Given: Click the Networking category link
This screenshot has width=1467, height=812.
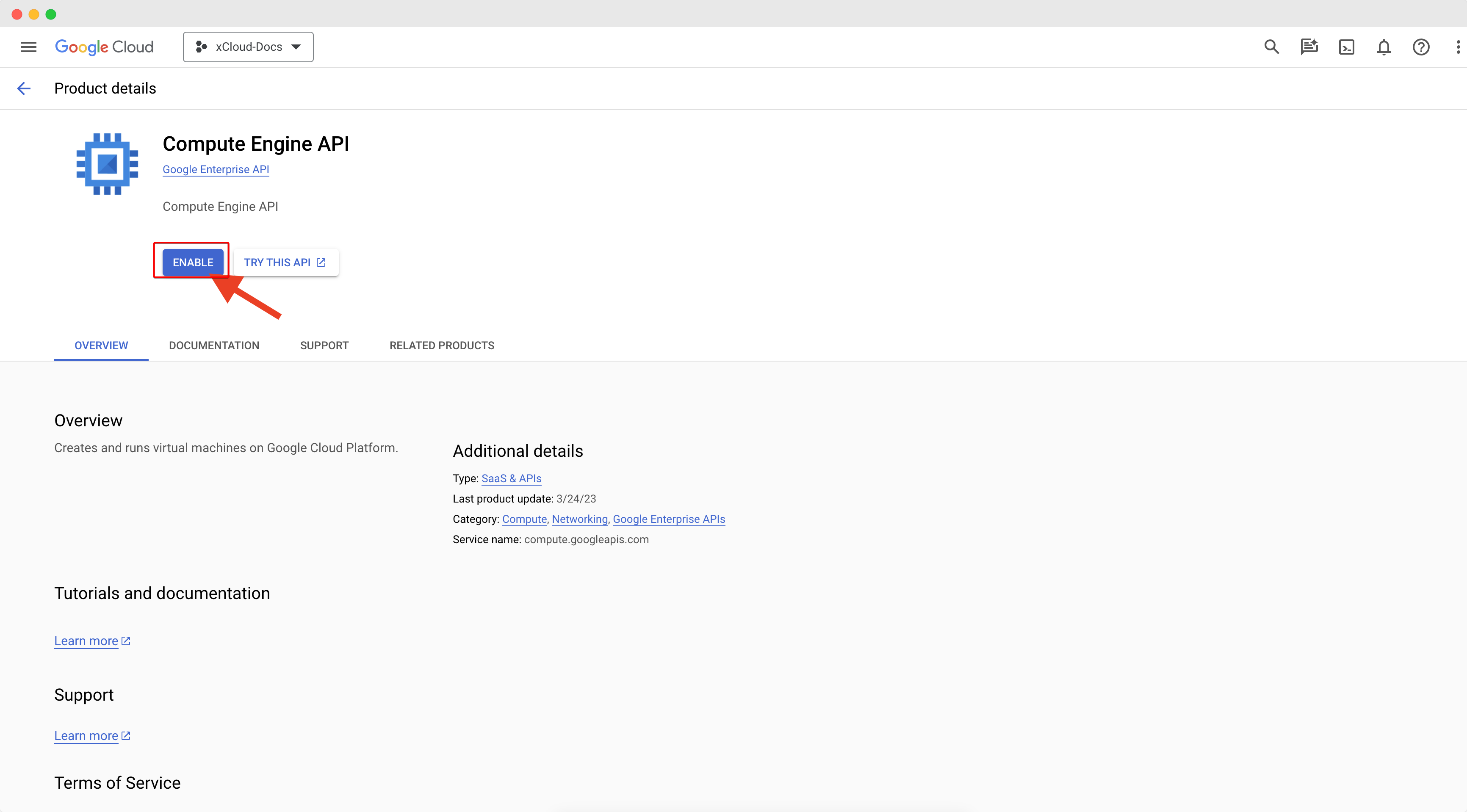Looking at the screenshot, I should pyautogui.click(x=579, y=519).
